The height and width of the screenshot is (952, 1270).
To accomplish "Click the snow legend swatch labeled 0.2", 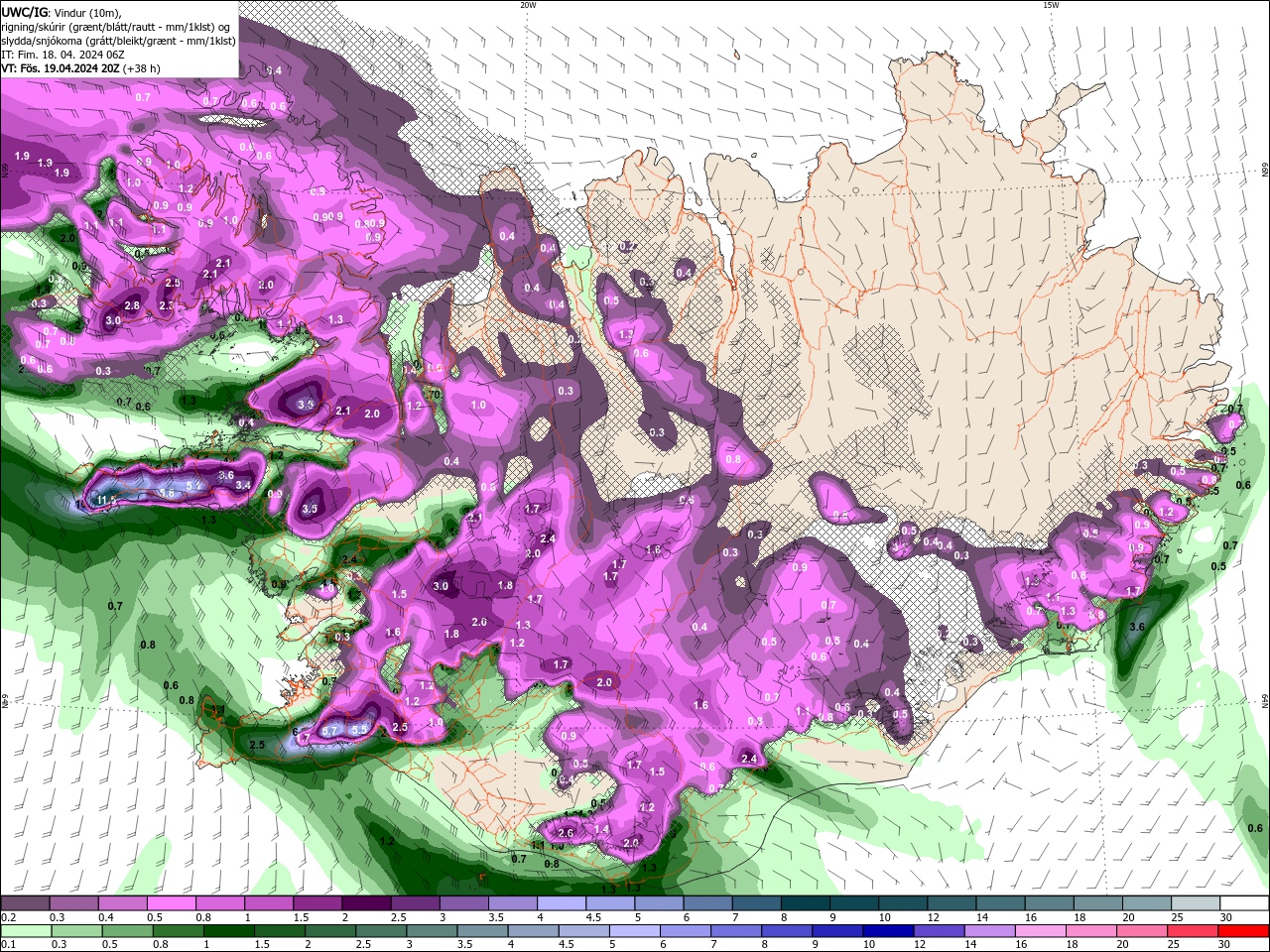I will pyautogui.click(x=25, y=902).
